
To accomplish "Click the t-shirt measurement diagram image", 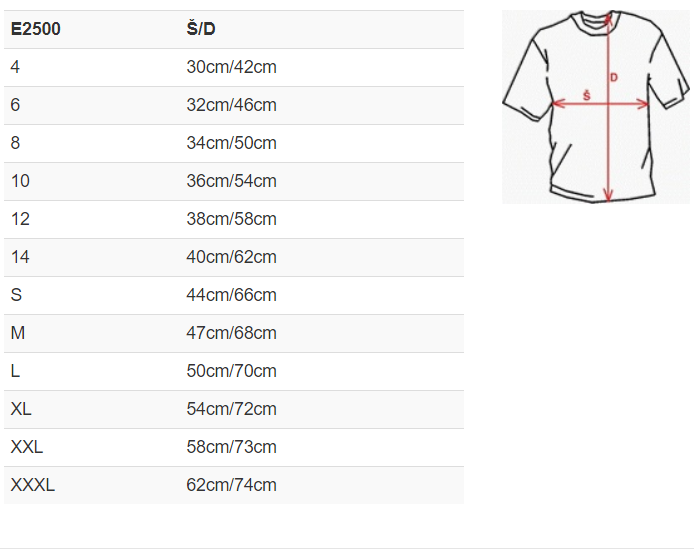I will (x=596, y=106).
